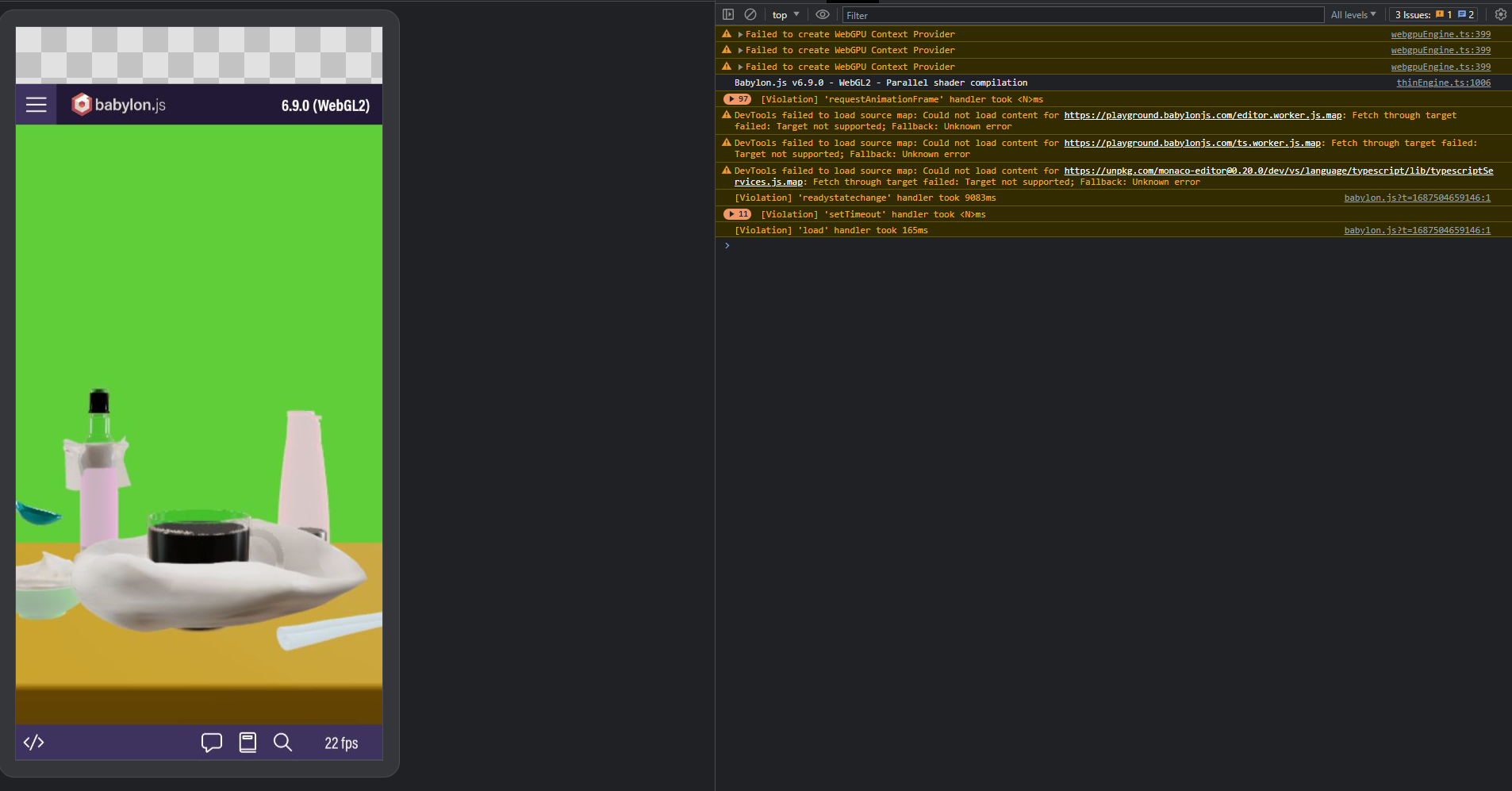The width and height of the screenshot is (1512, 791).
Task: Toggle the DevTools console sidebar icon
Action: coord(728,14)
